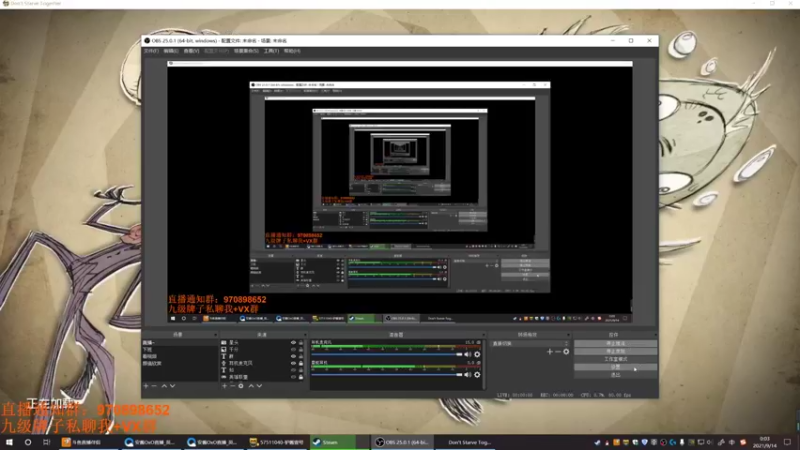Remove selected source with the minus icon
800x450 pixels.
[232, 386]
